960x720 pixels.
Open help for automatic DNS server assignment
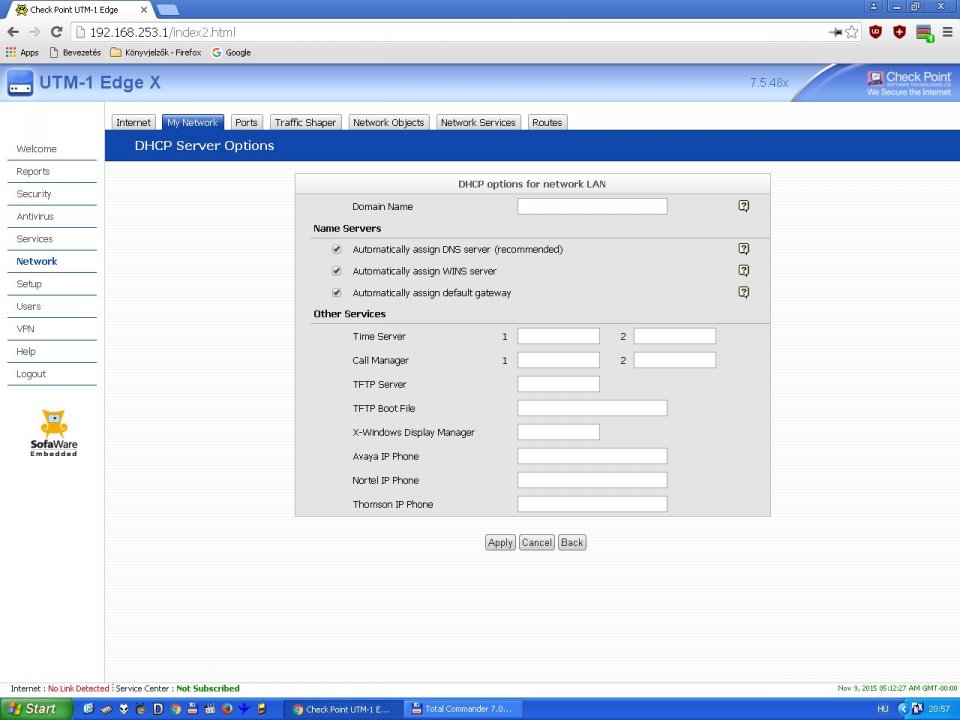[x=743, y=249]
